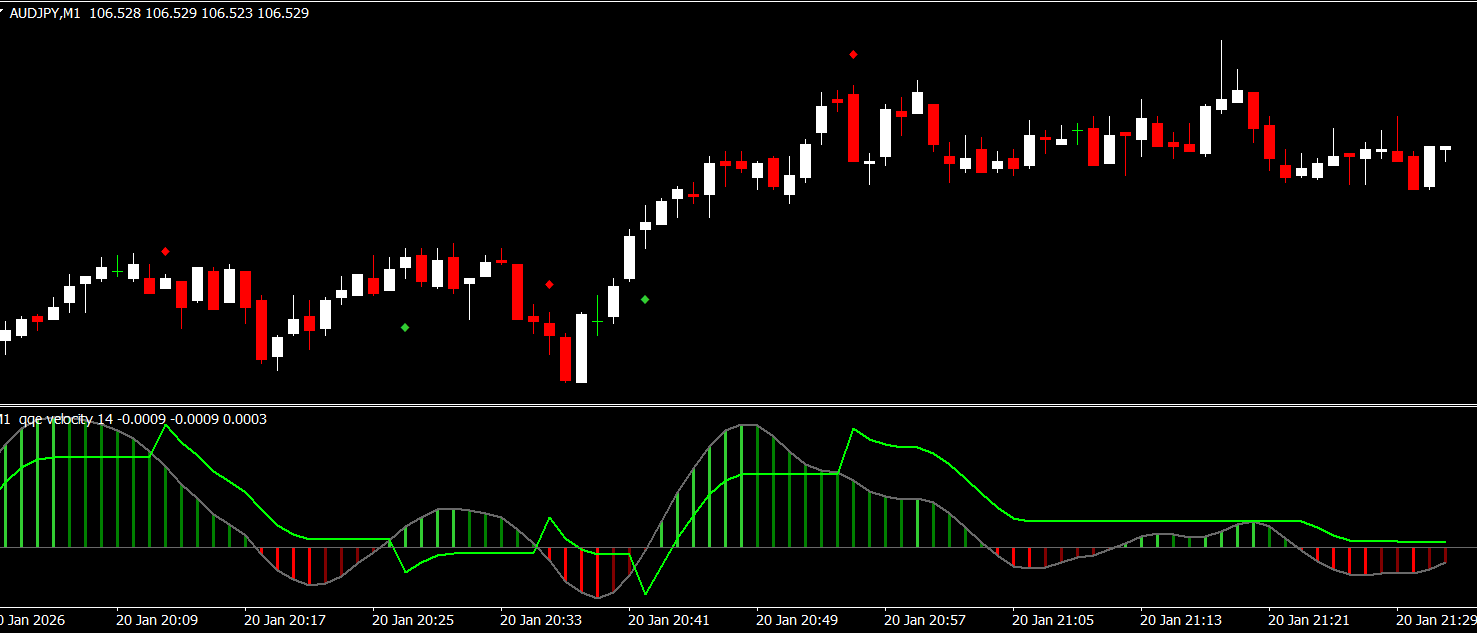This screenshot has width=1477, height=633.
Task: Click the red diamond signal near 20:09
Action: 165,251
